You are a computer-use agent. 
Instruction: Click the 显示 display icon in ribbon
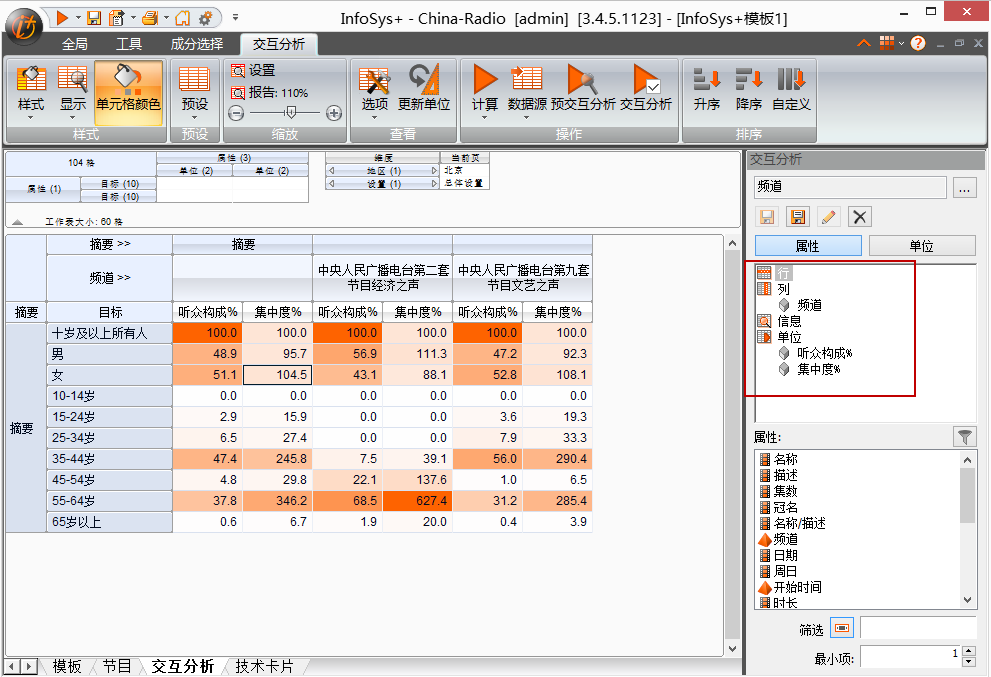click(73, 80)
